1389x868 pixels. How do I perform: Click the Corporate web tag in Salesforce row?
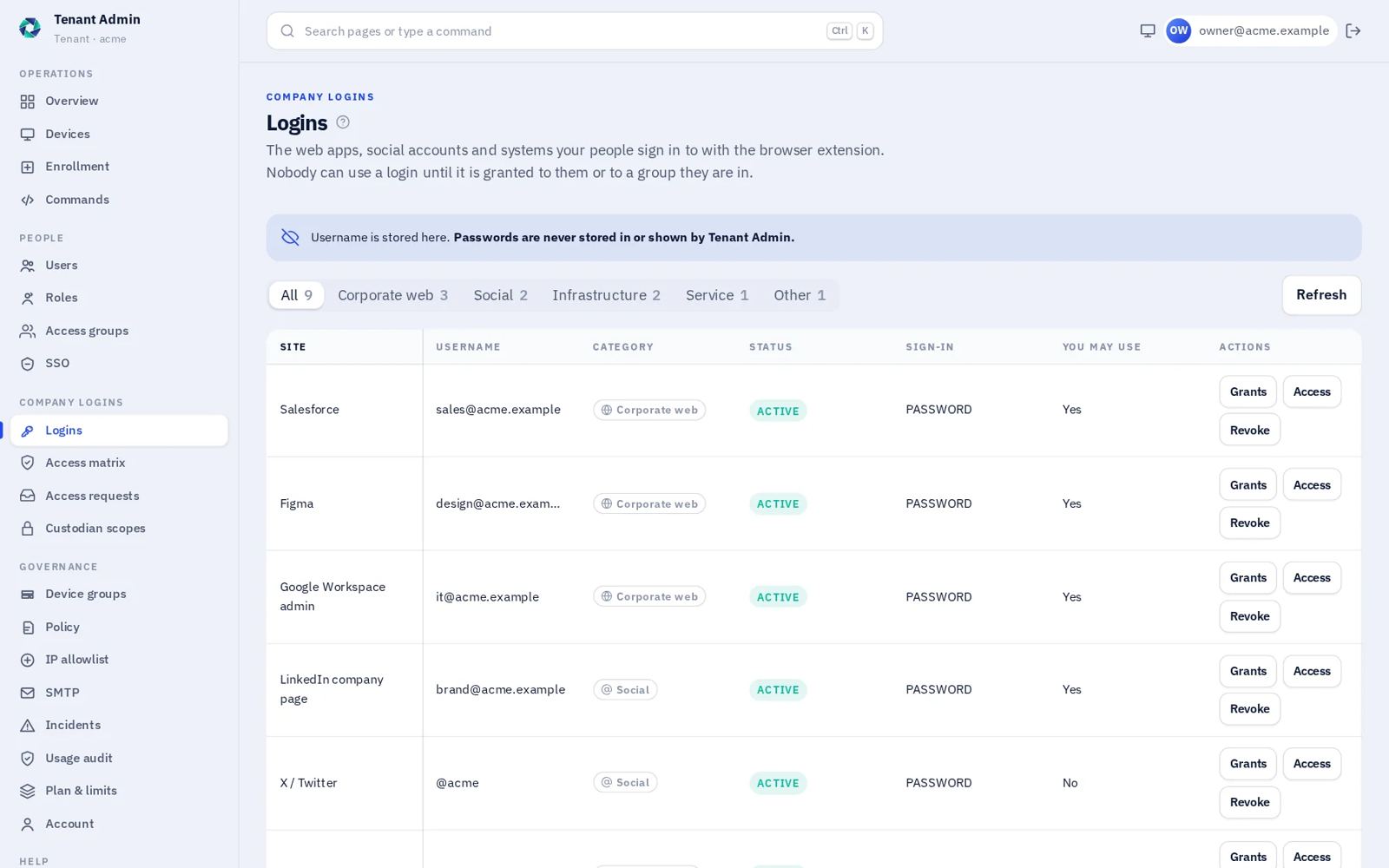pos(649,410)
